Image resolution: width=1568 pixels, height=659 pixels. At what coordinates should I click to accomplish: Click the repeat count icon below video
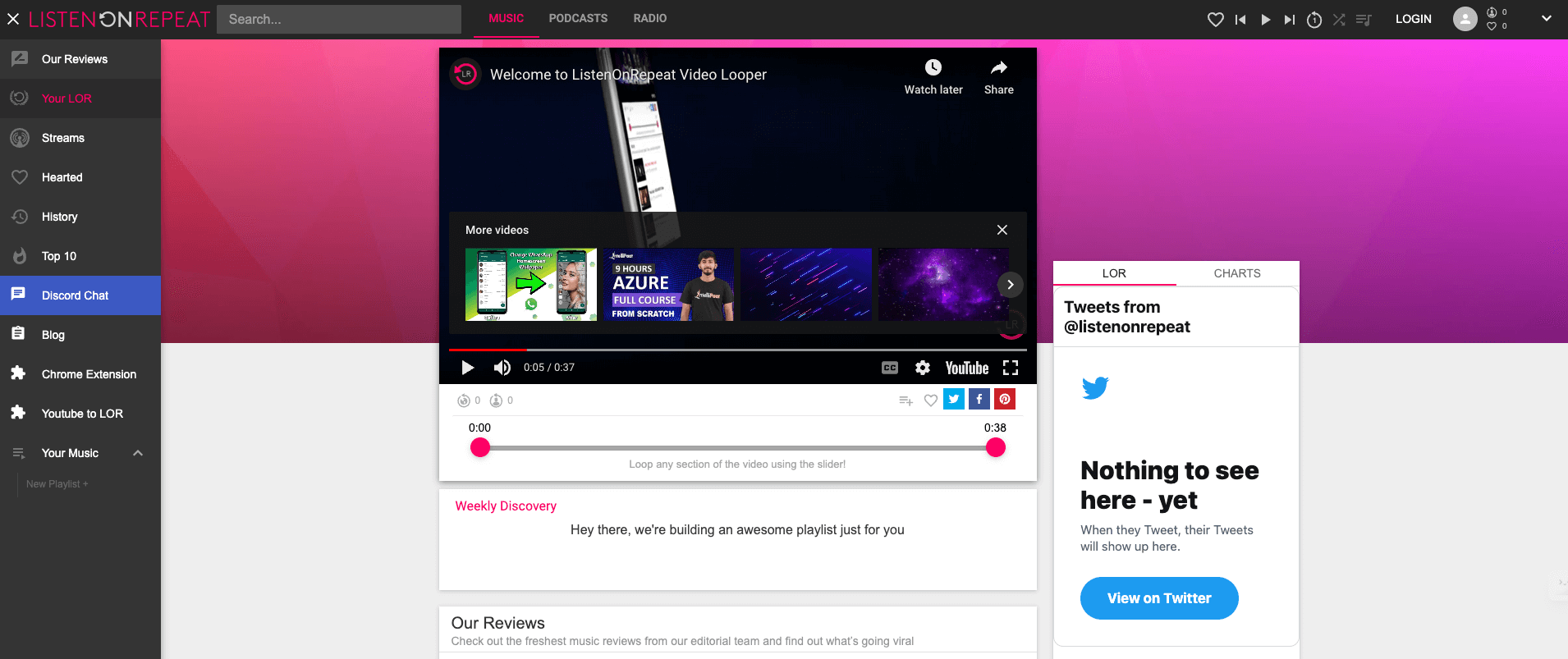click(464, 400)
